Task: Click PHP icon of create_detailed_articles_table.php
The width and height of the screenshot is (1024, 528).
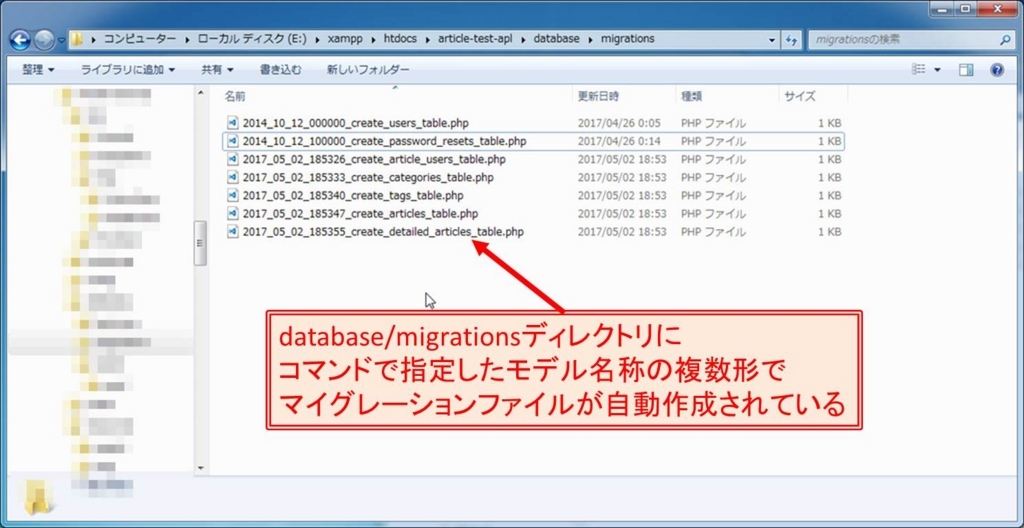Action: tap(232, 232)
